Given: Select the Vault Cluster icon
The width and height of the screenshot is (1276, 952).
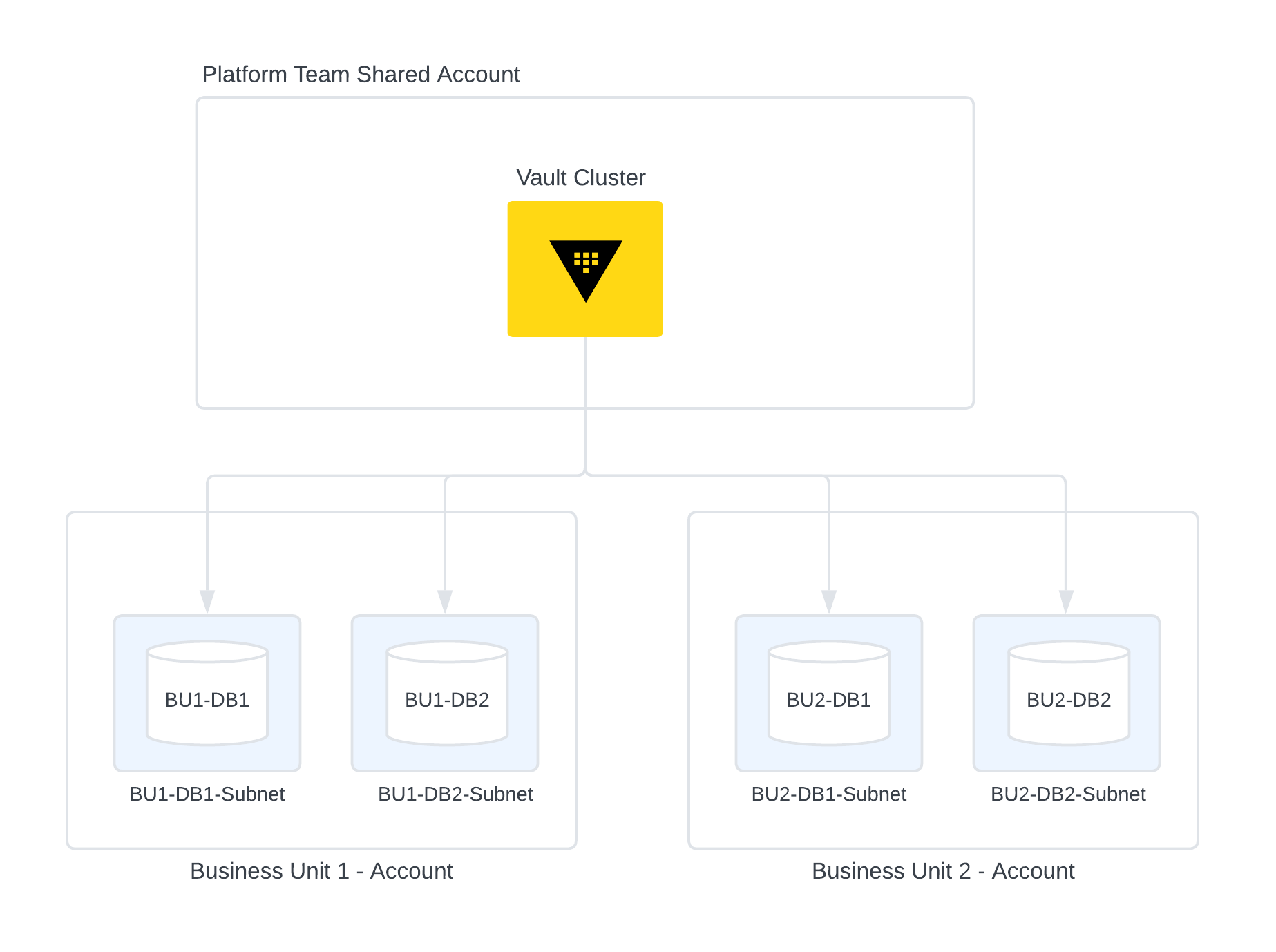Looking at the screenshot, I should [584, 269].
